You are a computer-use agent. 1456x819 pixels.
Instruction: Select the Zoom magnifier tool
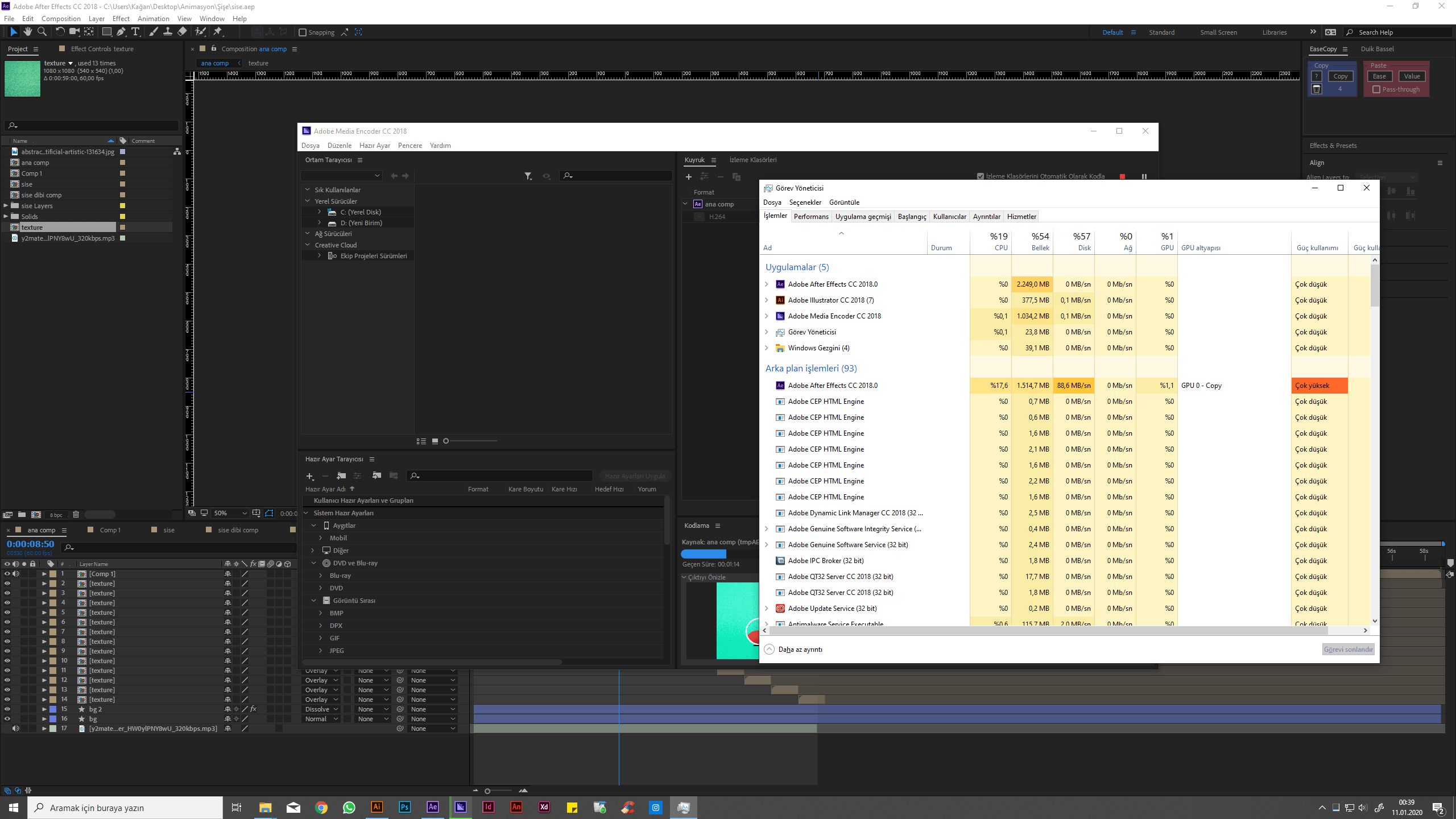[x=42, y=32]
